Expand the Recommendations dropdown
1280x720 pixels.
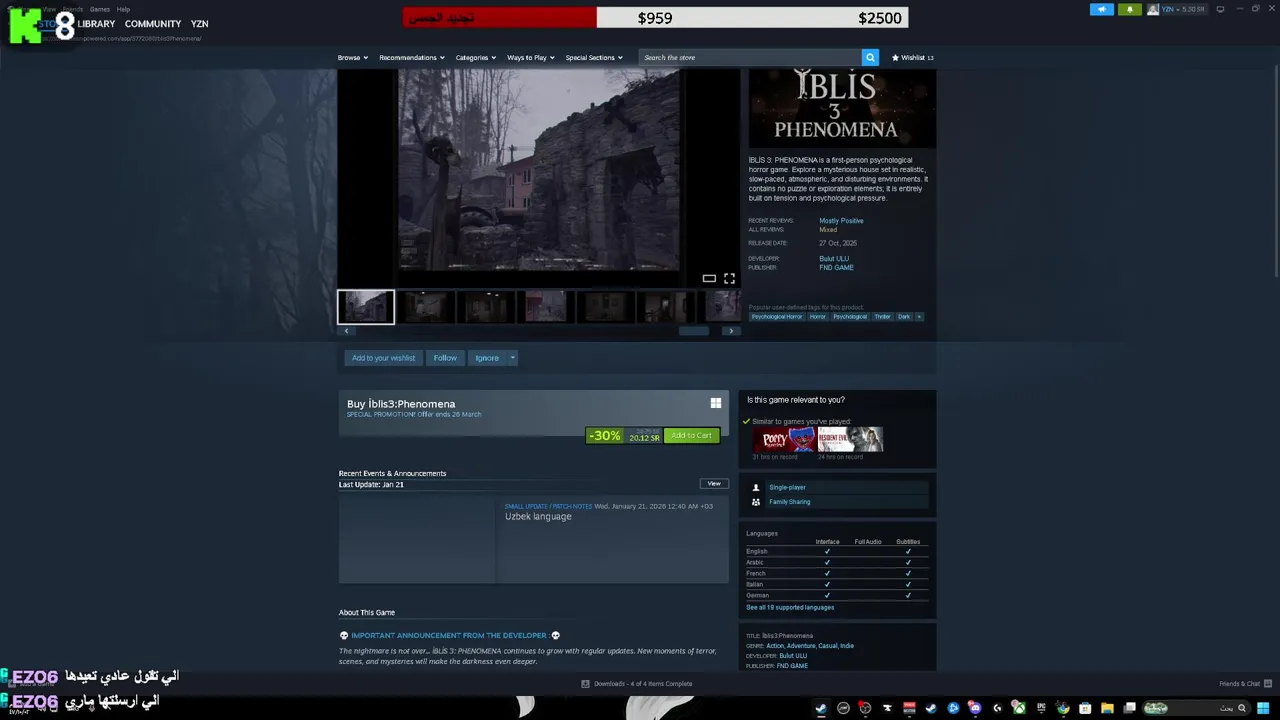pos(412,57)
